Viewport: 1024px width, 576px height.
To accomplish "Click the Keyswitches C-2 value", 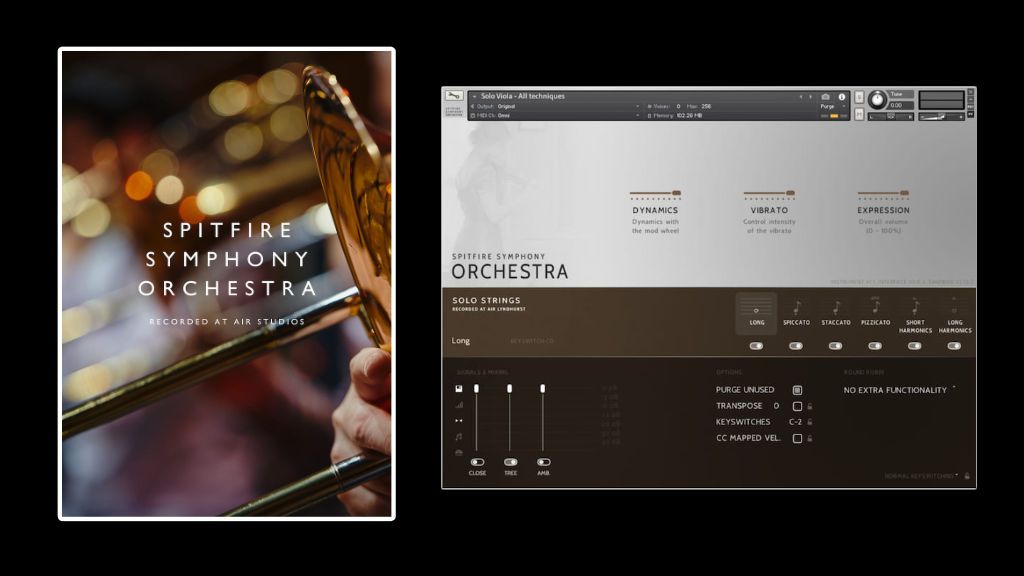I will pyautogui.click(x=795, y=422).
